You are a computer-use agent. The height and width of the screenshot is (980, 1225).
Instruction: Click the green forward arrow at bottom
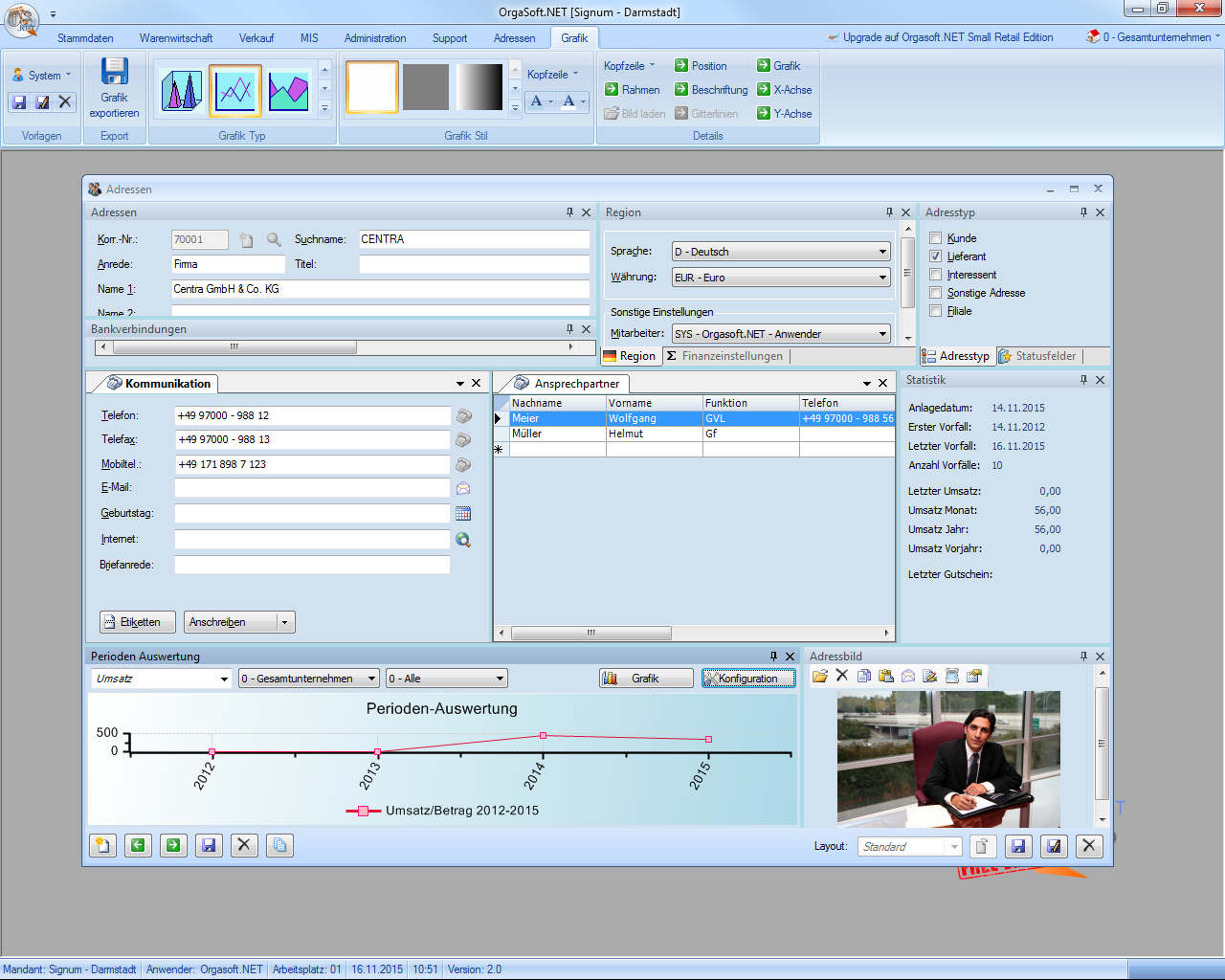(x=173, y=845)
